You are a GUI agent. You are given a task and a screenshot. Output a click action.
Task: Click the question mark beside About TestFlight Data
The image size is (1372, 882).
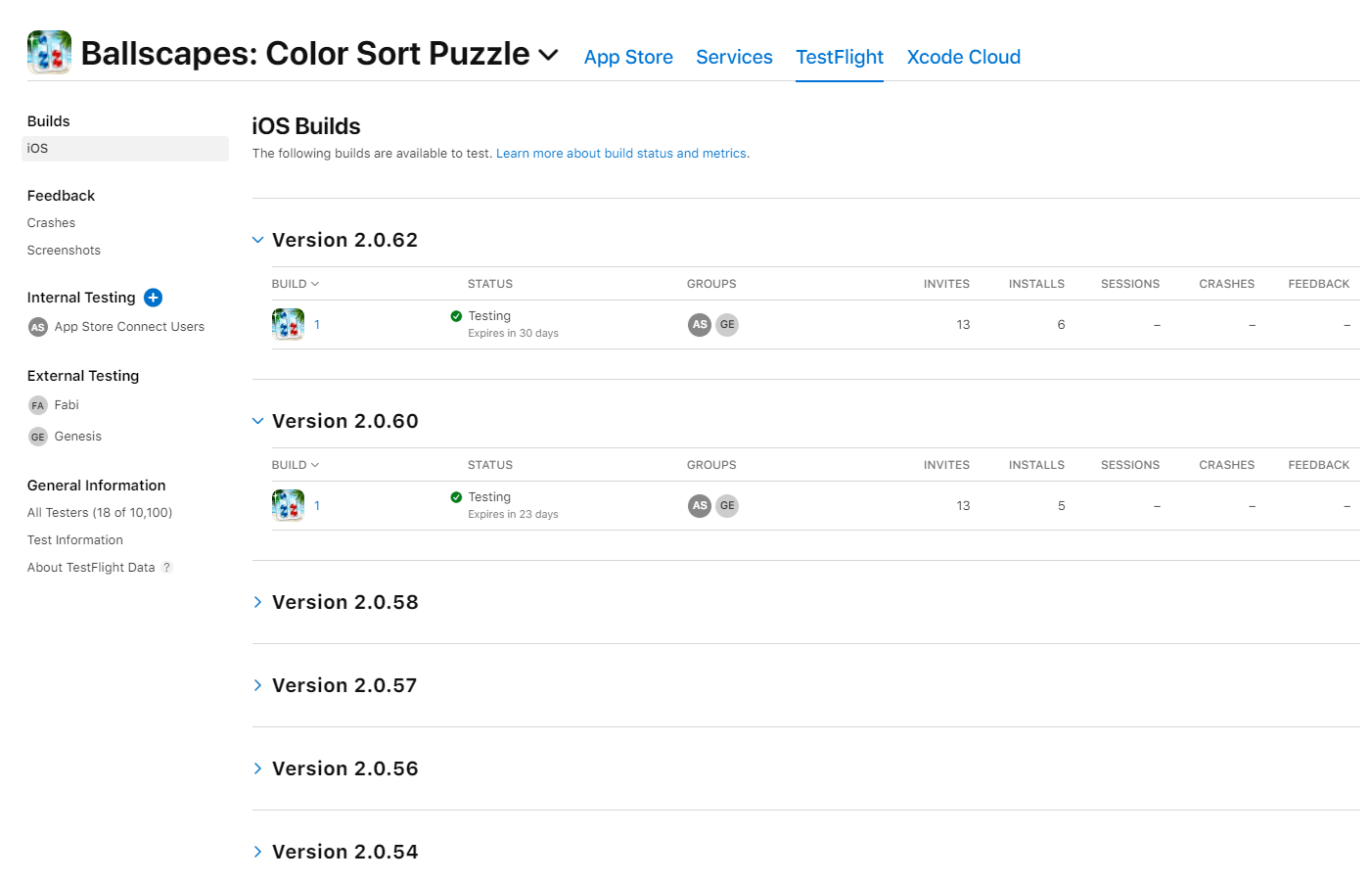click(x=166, y=567)
